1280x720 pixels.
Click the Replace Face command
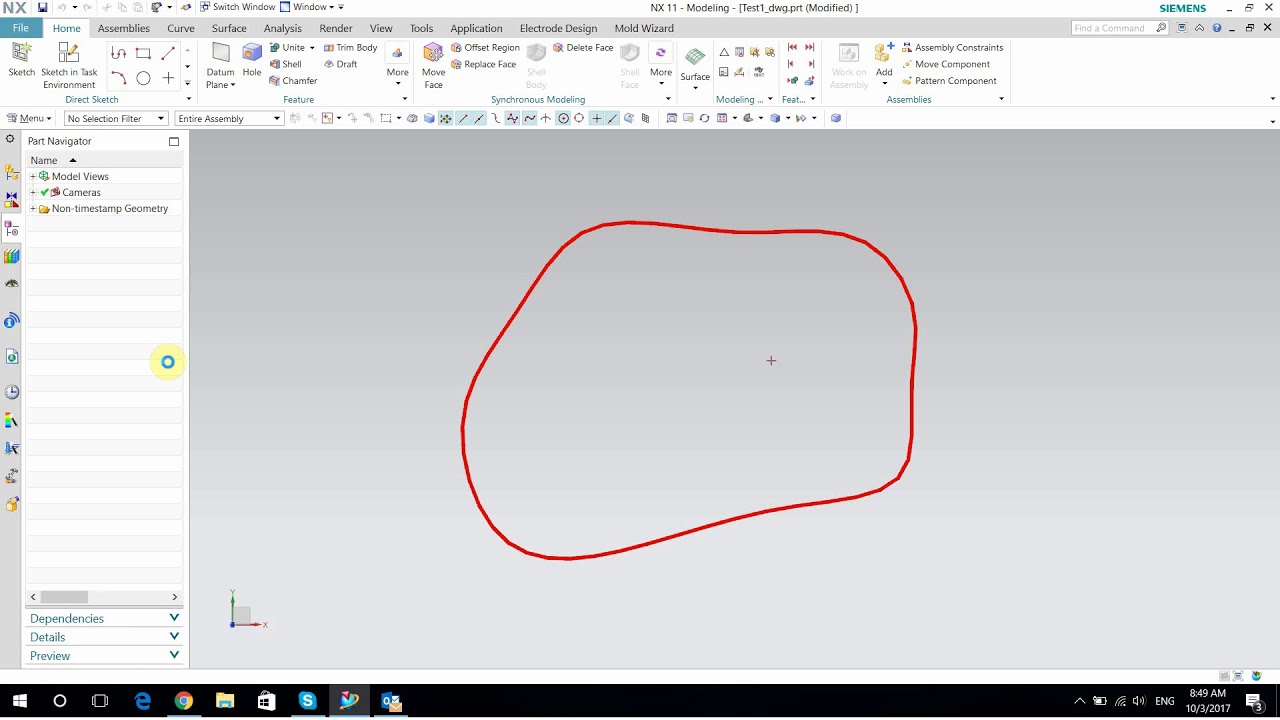click(483, 64)
